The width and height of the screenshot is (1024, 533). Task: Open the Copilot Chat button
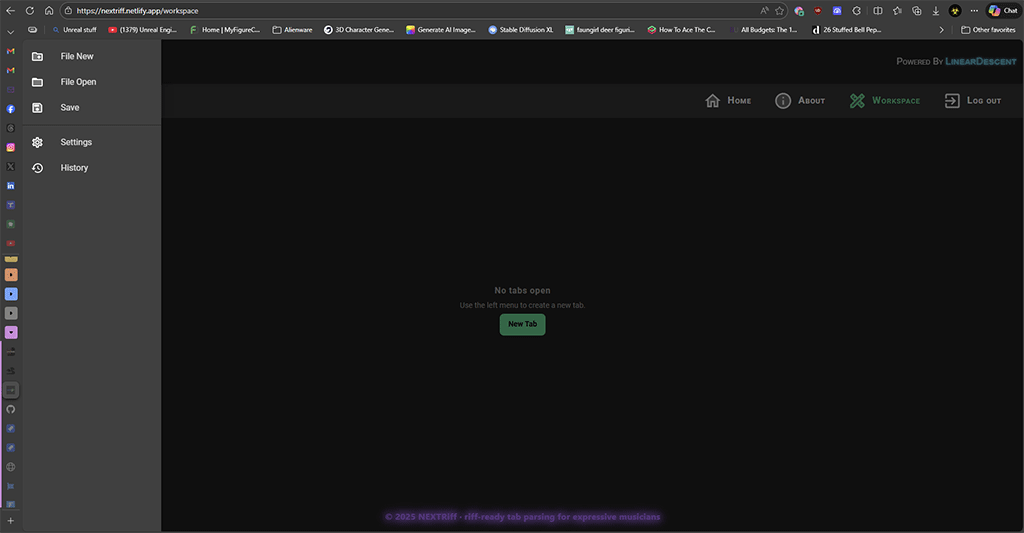click(x=1002, y=10)
